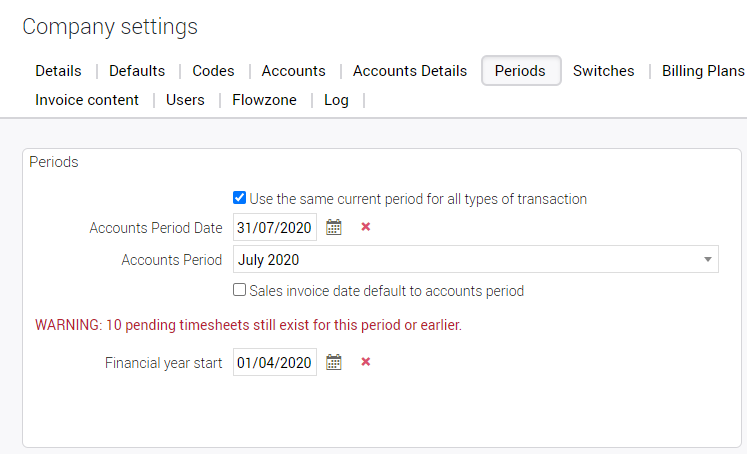The height and width of the screenshot is (454, 747).
Task: Select the Accounts tab
Action: [293, 71]
